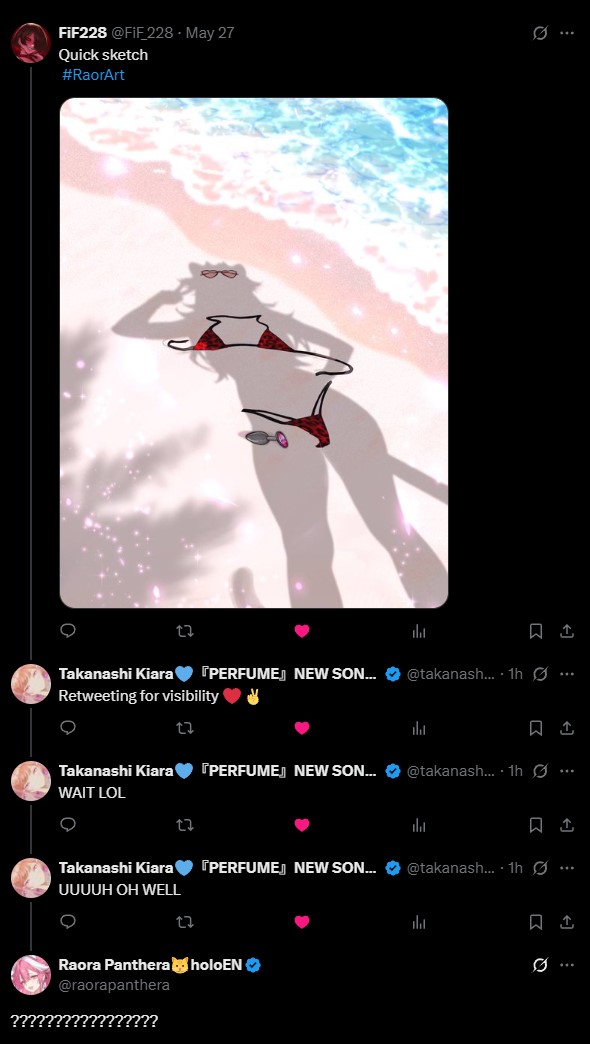Open Raora Panthera's profile picture

pos(31,975)
